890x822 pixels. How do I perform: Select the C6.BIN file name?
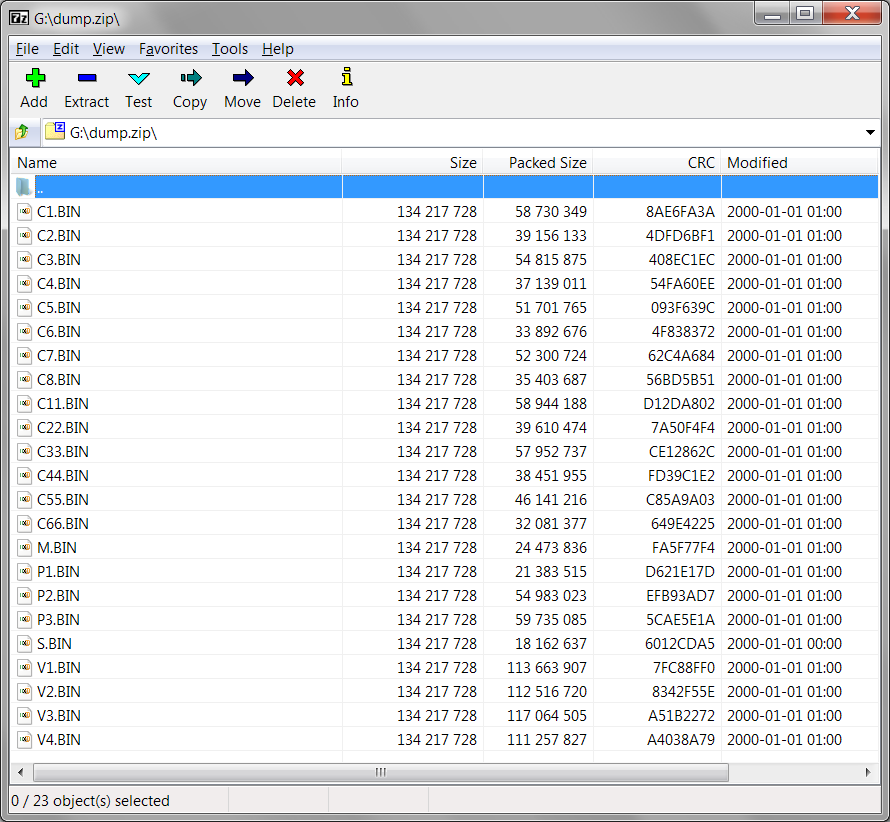pos(58,332)
